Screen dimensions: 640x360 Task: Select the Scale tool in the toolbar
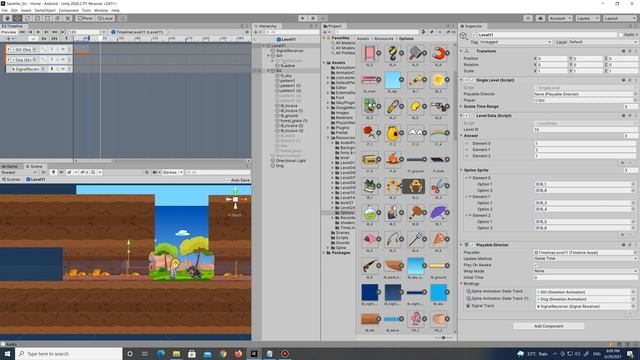click(38, 18)
